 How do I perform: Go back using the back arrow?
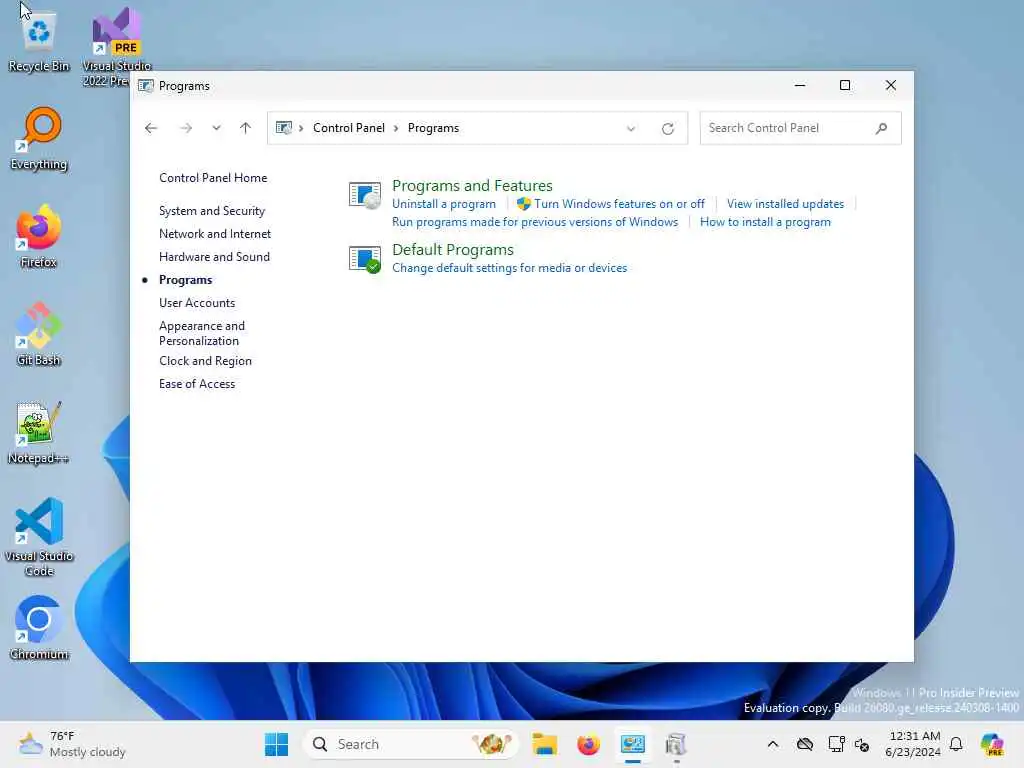pos(151,128)
